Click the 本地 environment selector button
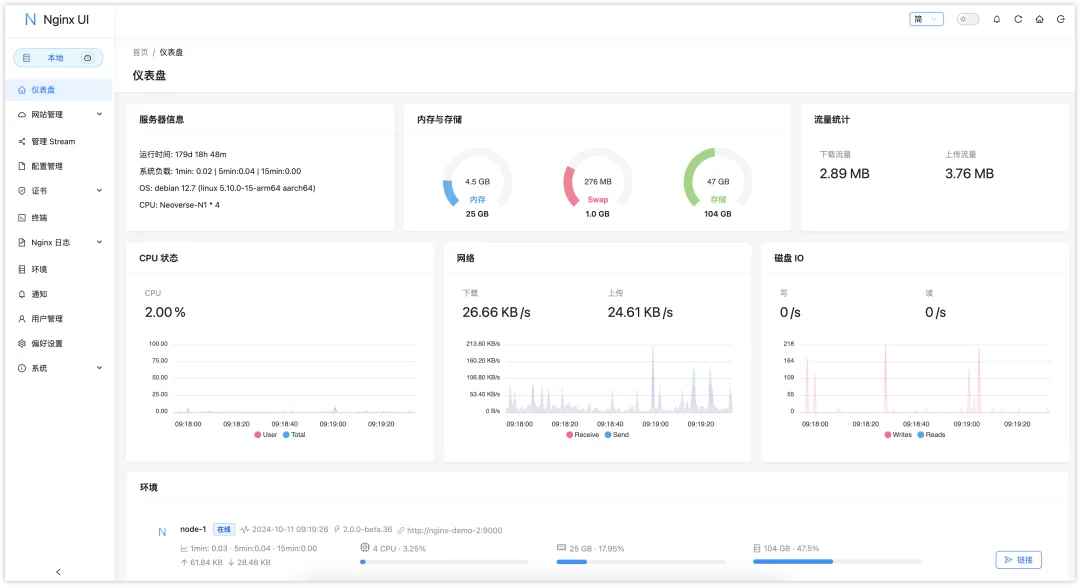Image resolution: width=1080 pixels, height=586 pixels. coord(59,58)
